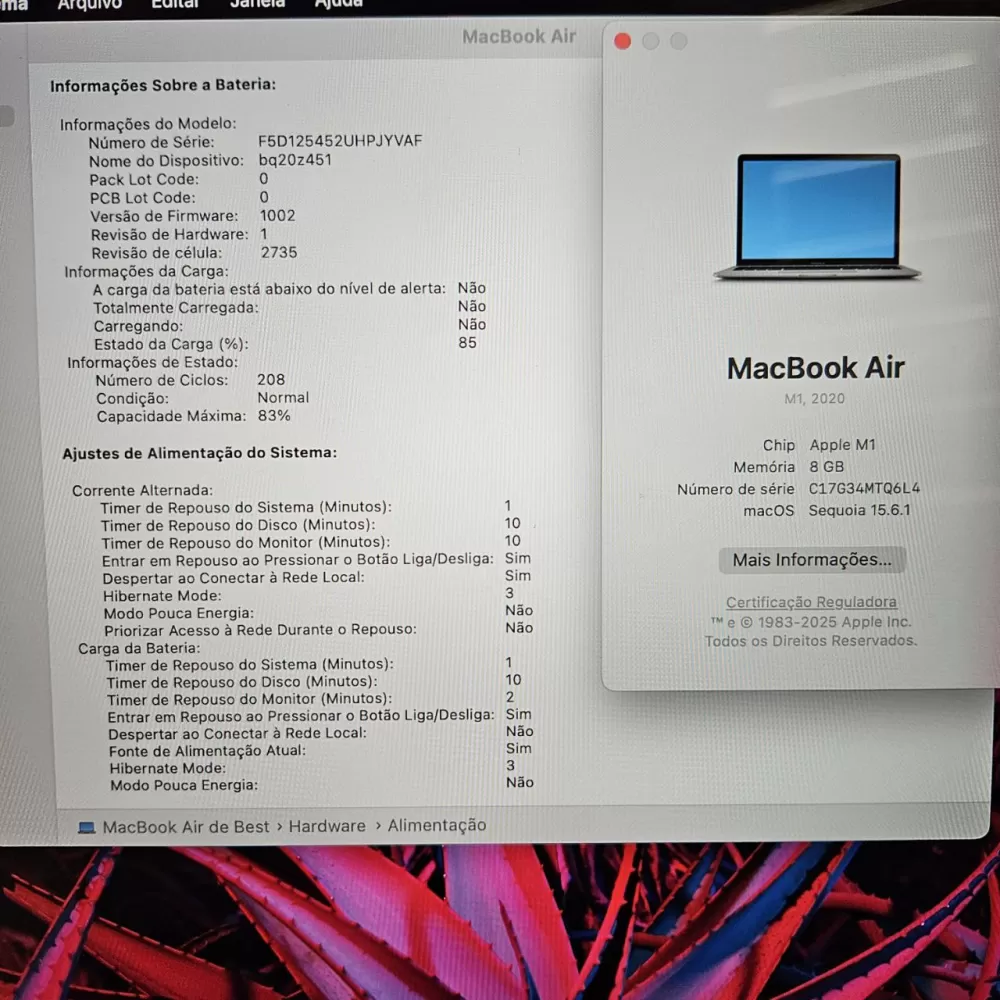Viewport: 1000px width, 1000px height.
Task: Select Hardware in the path bar
Action: pyautogui.click(x=327, y=826)
